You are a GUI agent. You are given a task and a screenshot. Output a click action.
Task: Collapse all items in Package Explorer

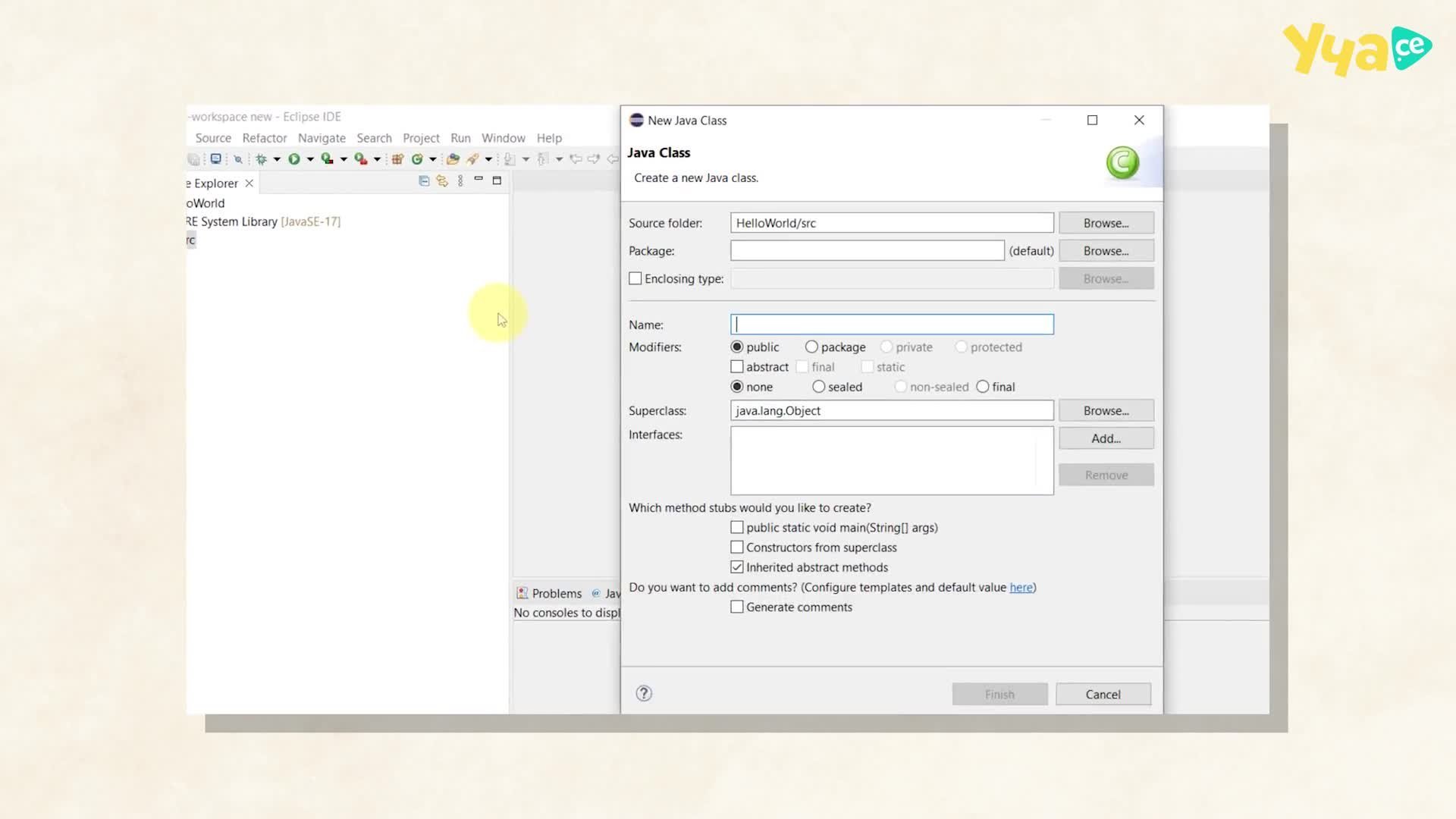tap(424, 180)
